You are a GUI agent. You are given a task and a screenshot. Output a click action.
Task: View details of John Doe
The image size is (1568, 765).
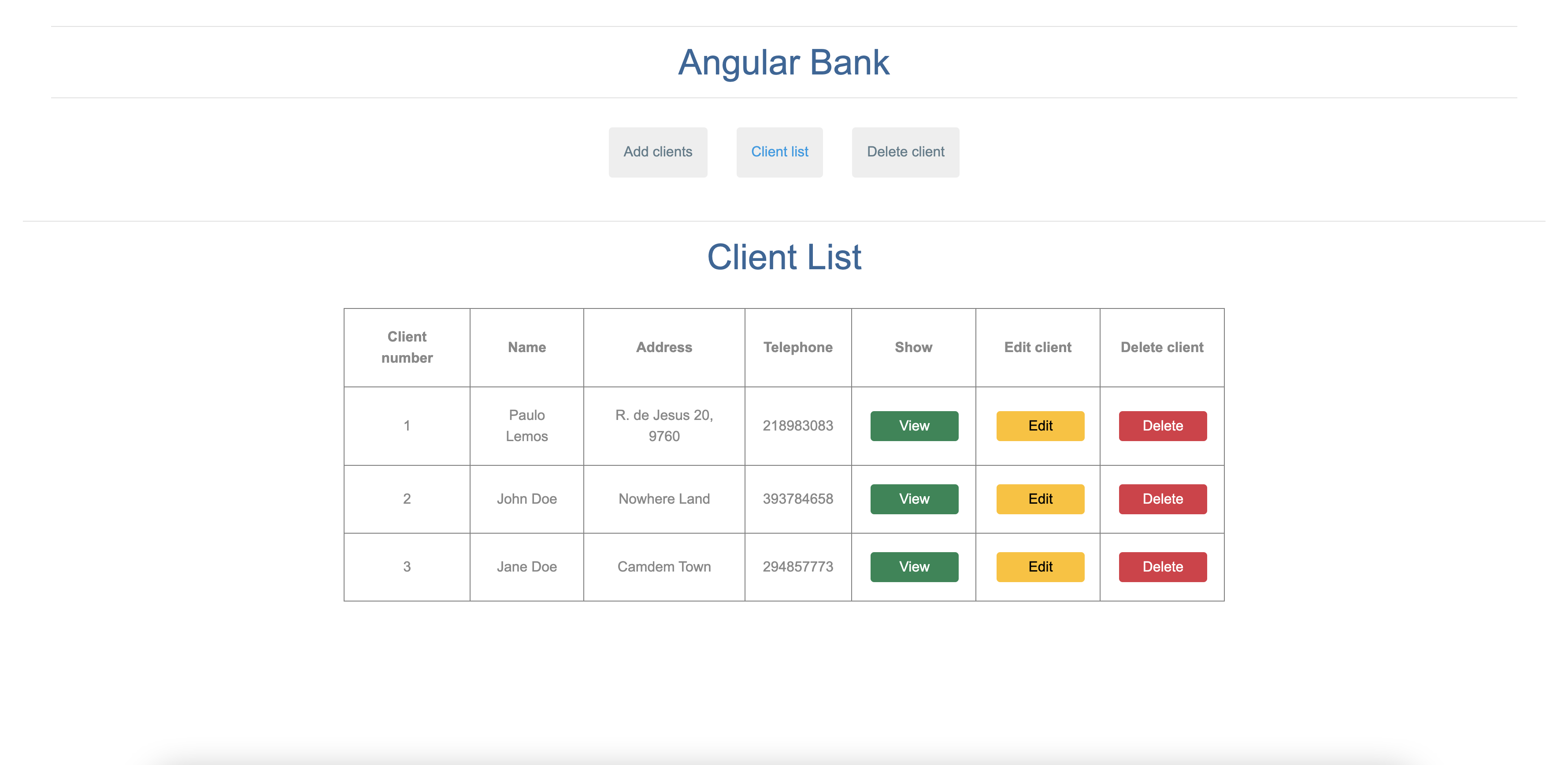click(914, 498)
